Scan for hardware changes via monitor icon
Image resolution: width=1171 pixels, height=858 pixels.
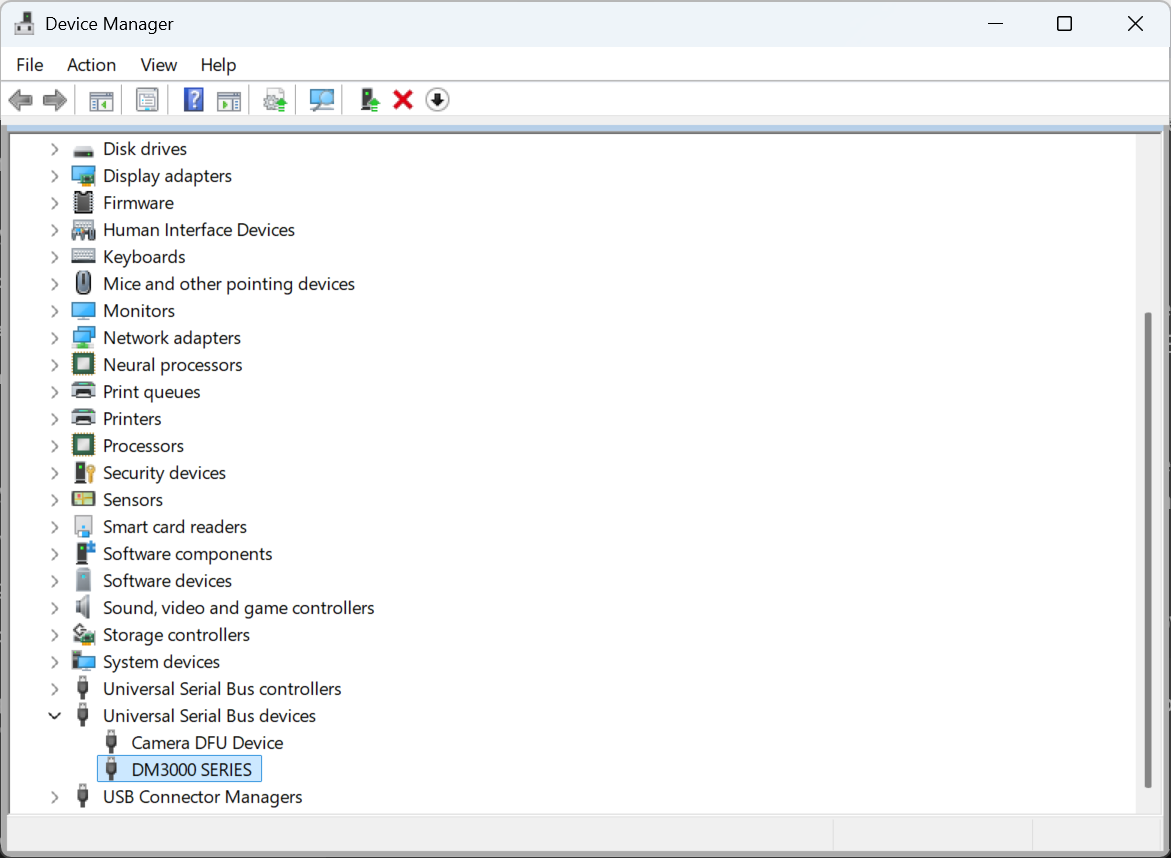[x=322, y=100]
